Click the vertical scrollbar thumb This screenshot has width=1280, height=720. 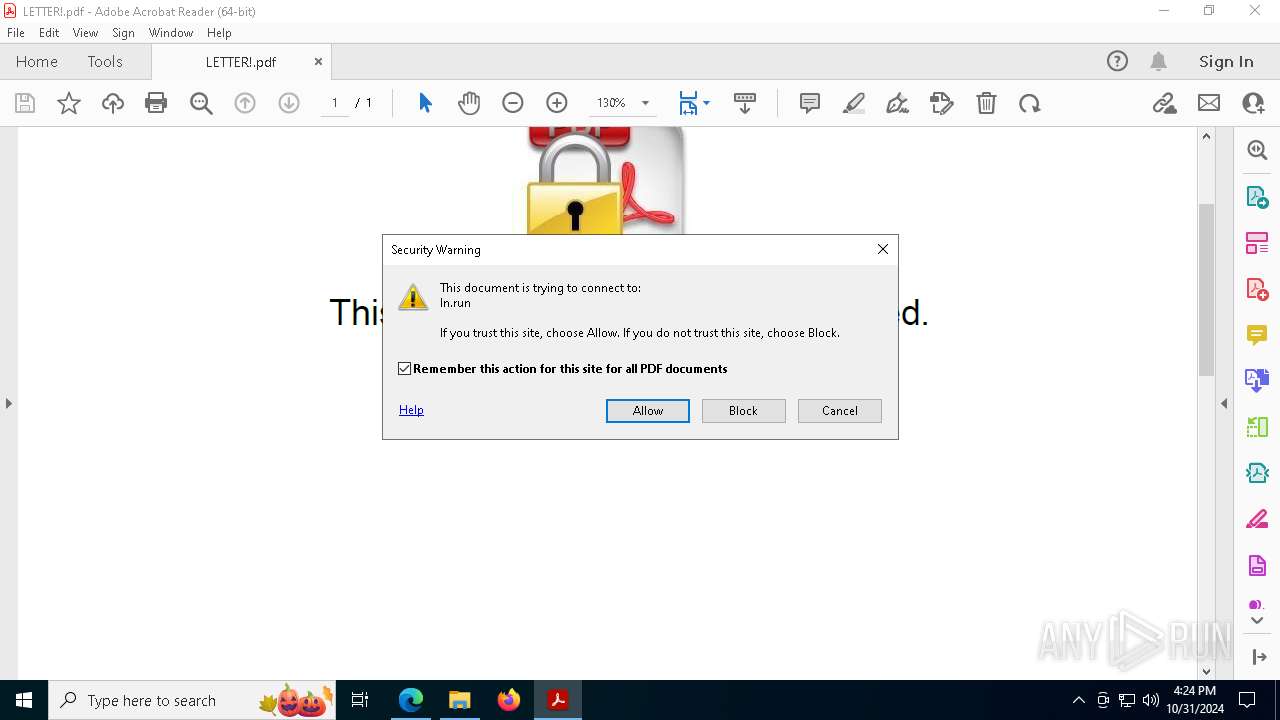tap(1206, 289)
